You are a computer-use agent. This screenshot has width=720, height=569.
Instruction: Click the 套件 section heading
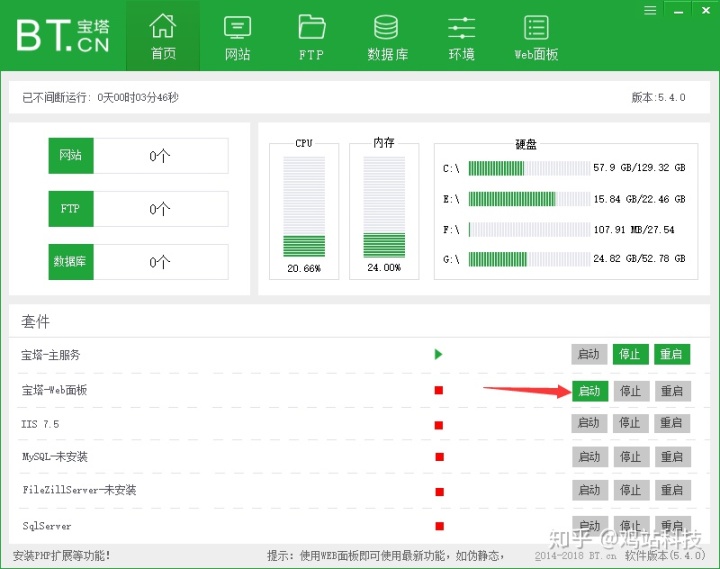pos(35,321)
